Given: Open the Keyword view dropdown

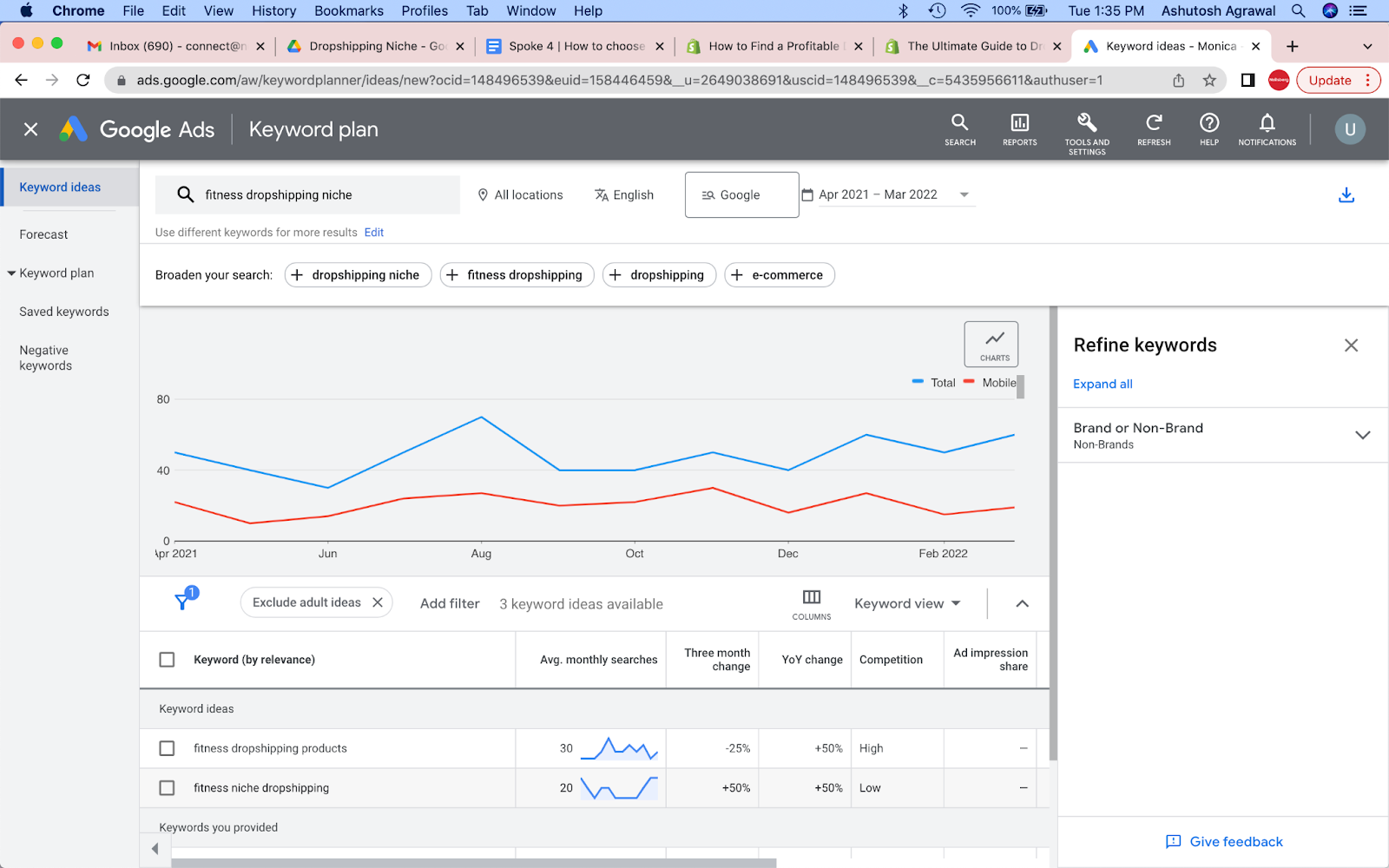Looking at the screenshot, I should pyautogui.click(x=907, y=603).
